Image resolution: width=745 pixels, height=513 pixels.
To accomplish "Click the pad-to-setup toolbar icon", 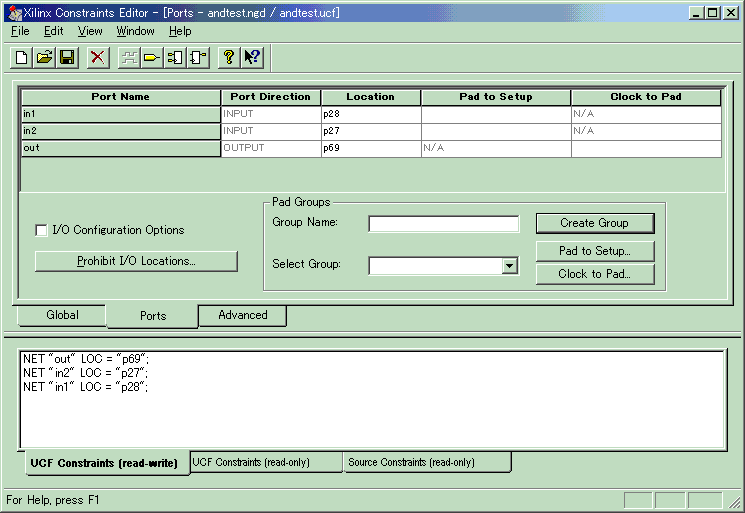I will click(175, 58).
